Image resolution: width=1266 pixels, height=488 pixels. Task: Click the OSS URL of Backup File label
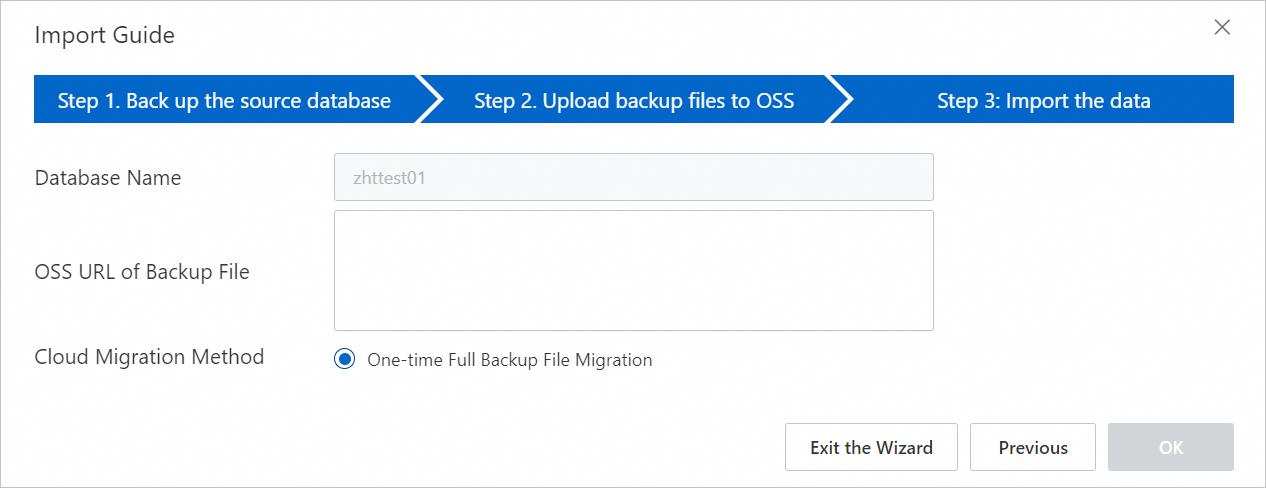(x=142, y=271)
